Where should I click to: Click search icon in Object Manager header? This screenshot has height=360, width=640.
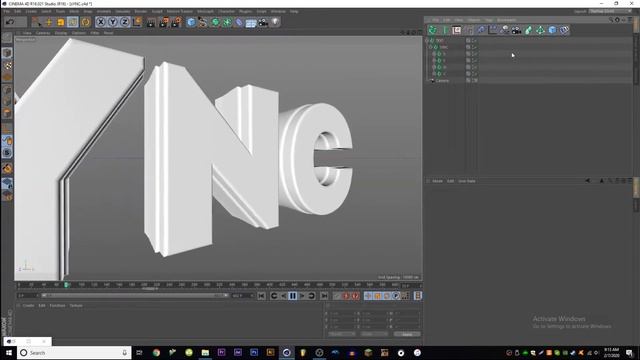click(611, 20)
